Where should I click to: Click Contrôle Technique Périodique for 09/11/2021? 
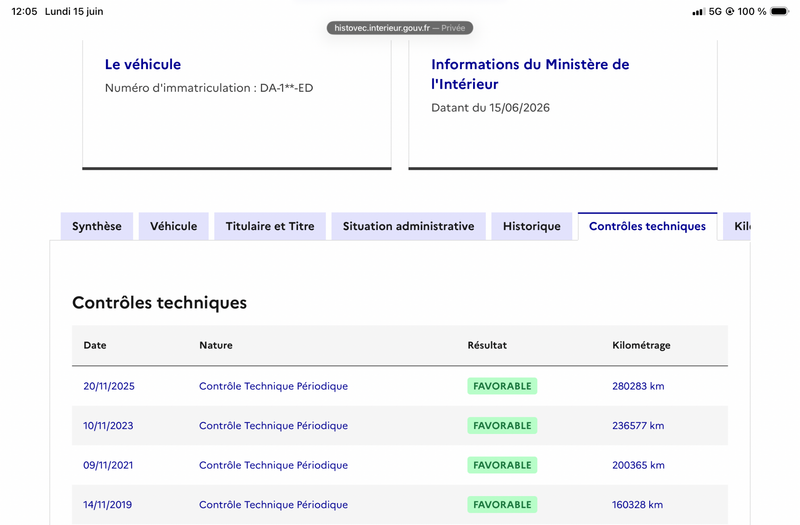click(x=273, y=465)
